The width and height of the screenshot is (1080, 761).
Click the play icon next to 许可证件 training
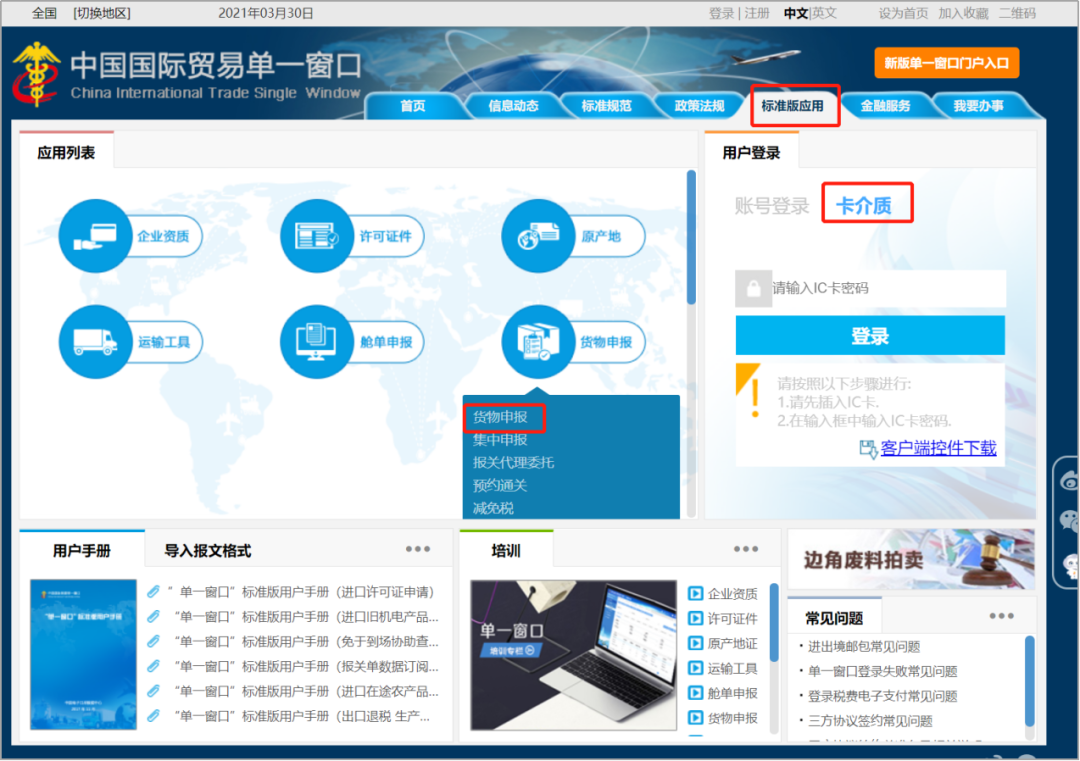pyautogui.click(x=696, y=618)
